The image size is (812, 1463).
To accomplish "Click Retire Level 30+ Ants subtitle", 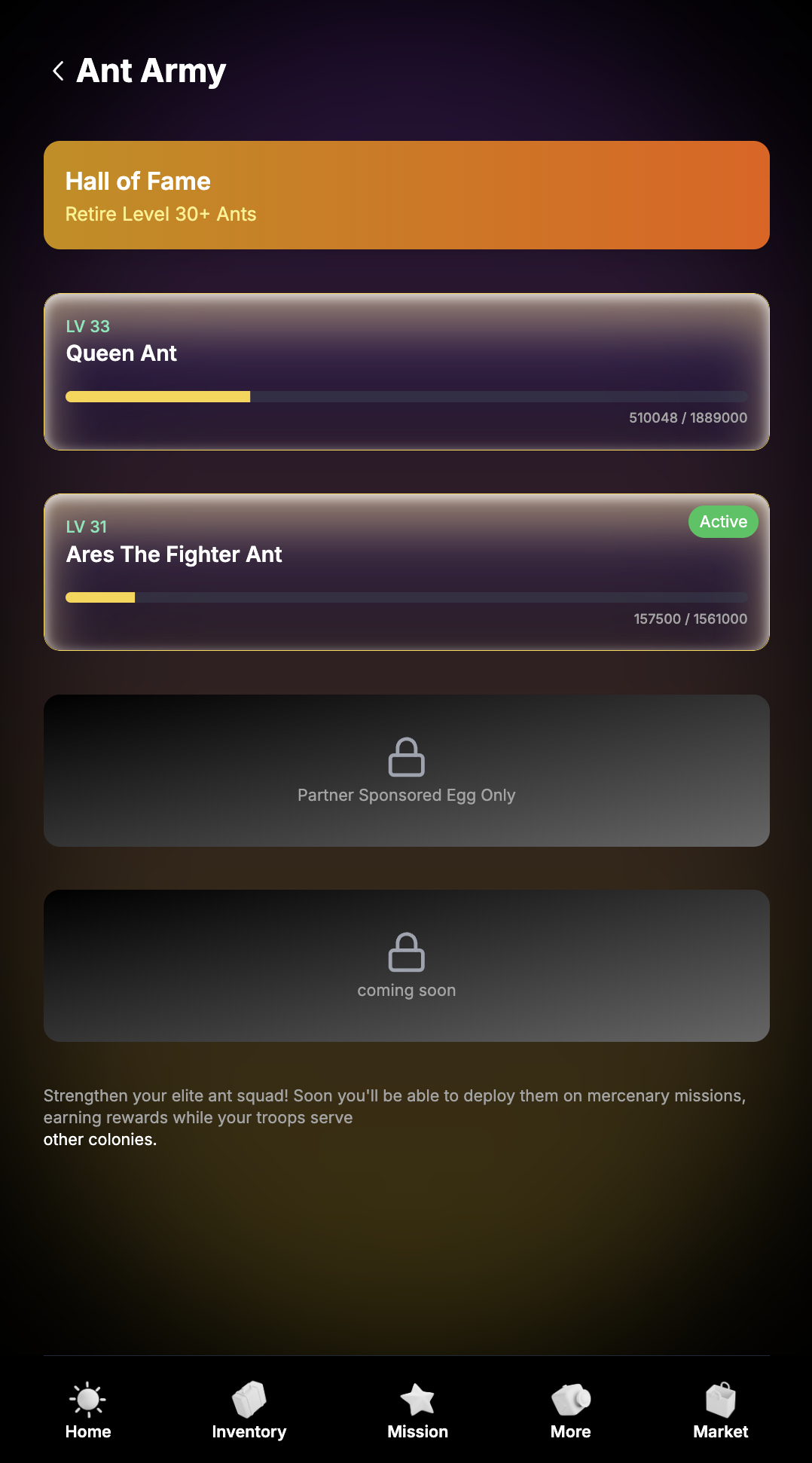I will click(x=160, y=214).
